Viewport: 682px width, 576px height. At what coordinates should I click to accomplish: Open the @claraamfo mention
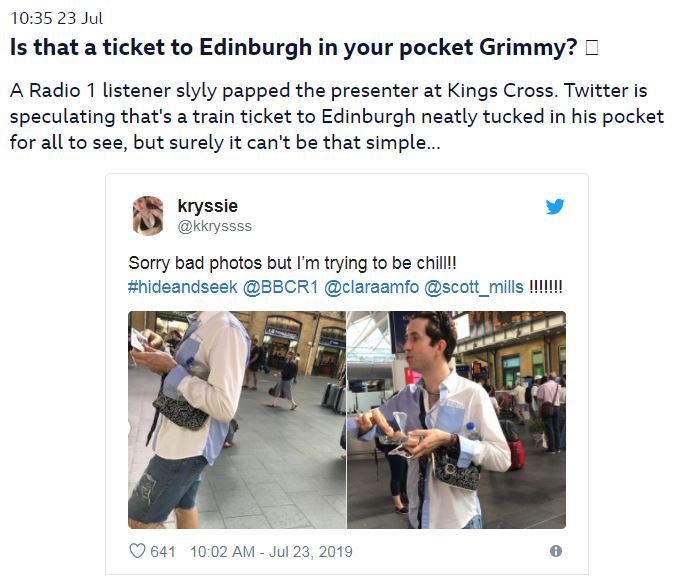tap(371, 287)
